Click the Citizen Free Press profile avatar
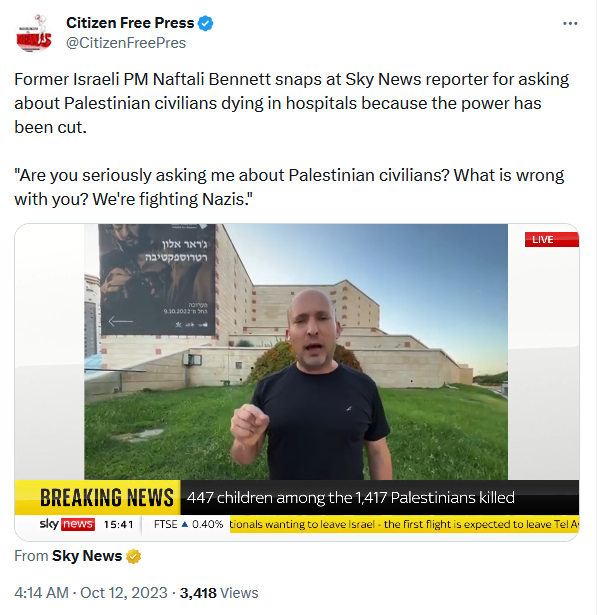Viewport: 598px width, 615px height. [34, 33]
